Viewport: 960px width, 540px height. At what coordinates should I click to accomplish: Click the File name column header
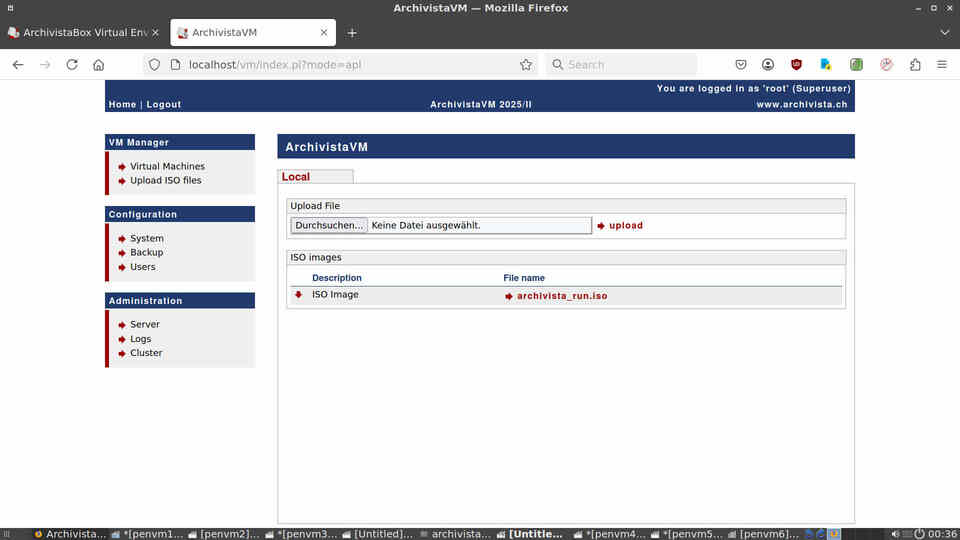click(x=523, y=278)
